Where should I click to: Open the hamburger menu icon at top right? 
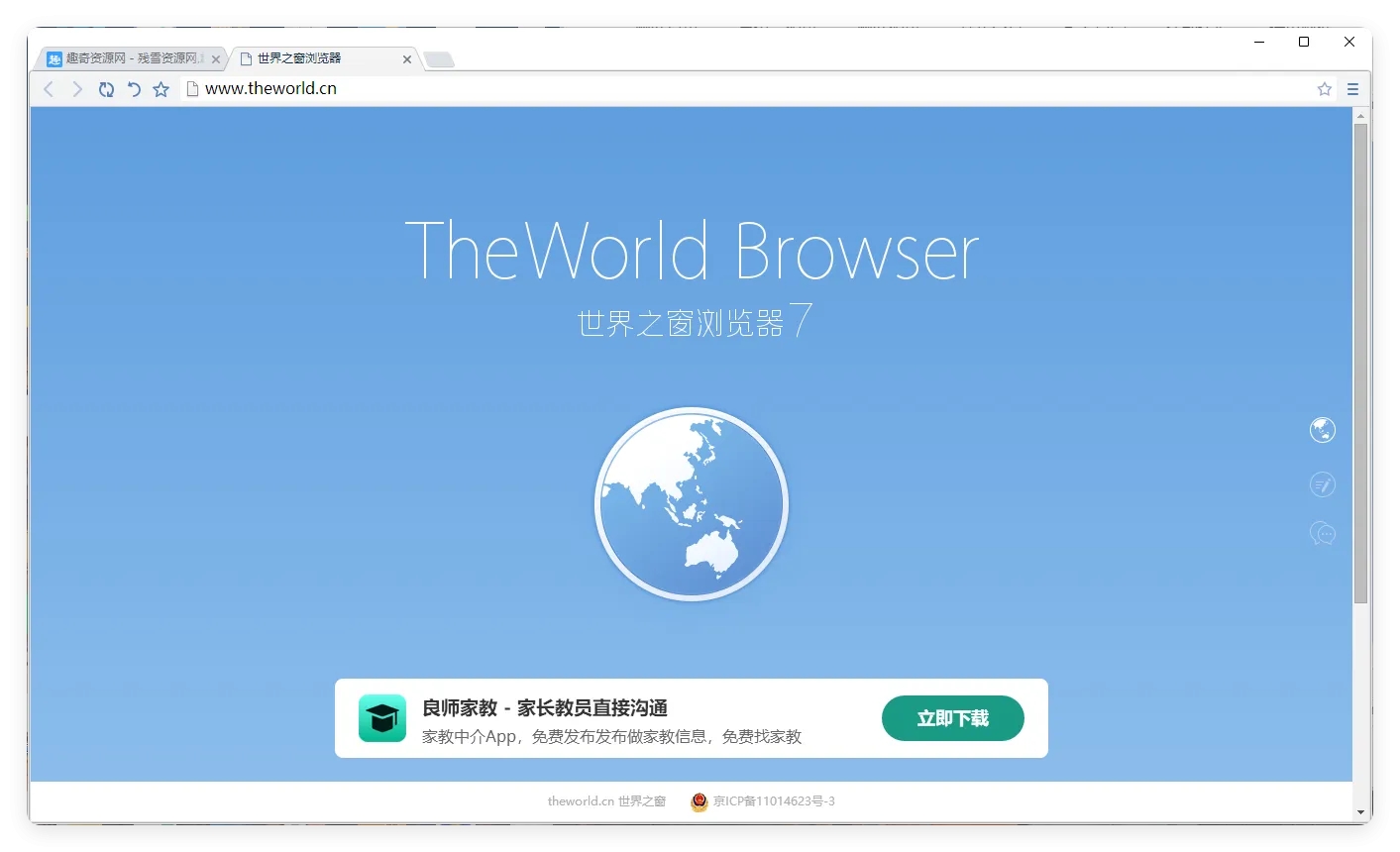click(x=1352, y=88)
